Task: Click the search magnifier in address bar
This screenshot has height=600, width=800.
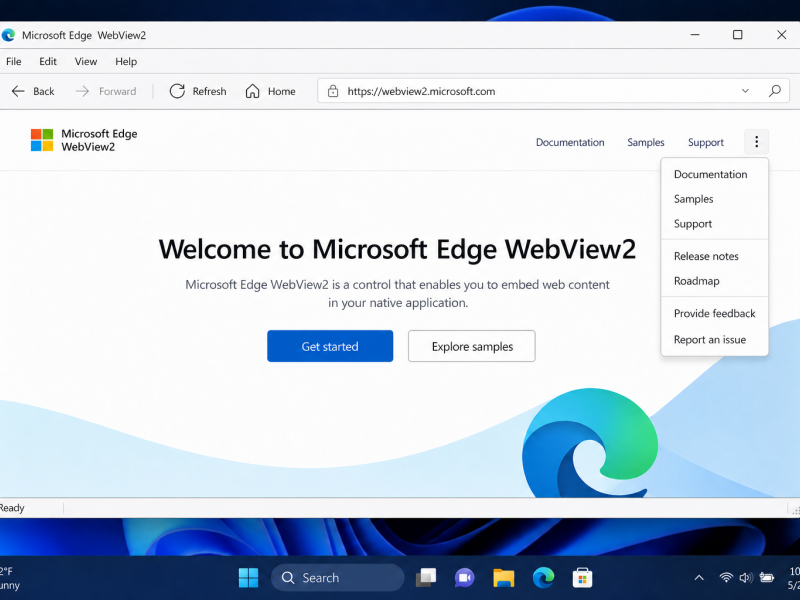Action: [x=774, y=91]
